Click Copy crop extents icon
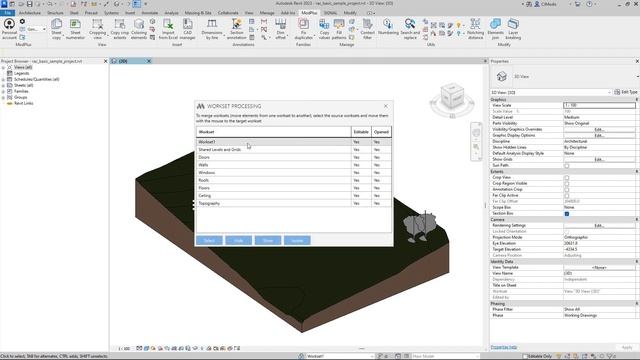The height and width of the screenshot is (360, 640). [x=120, y=29]
